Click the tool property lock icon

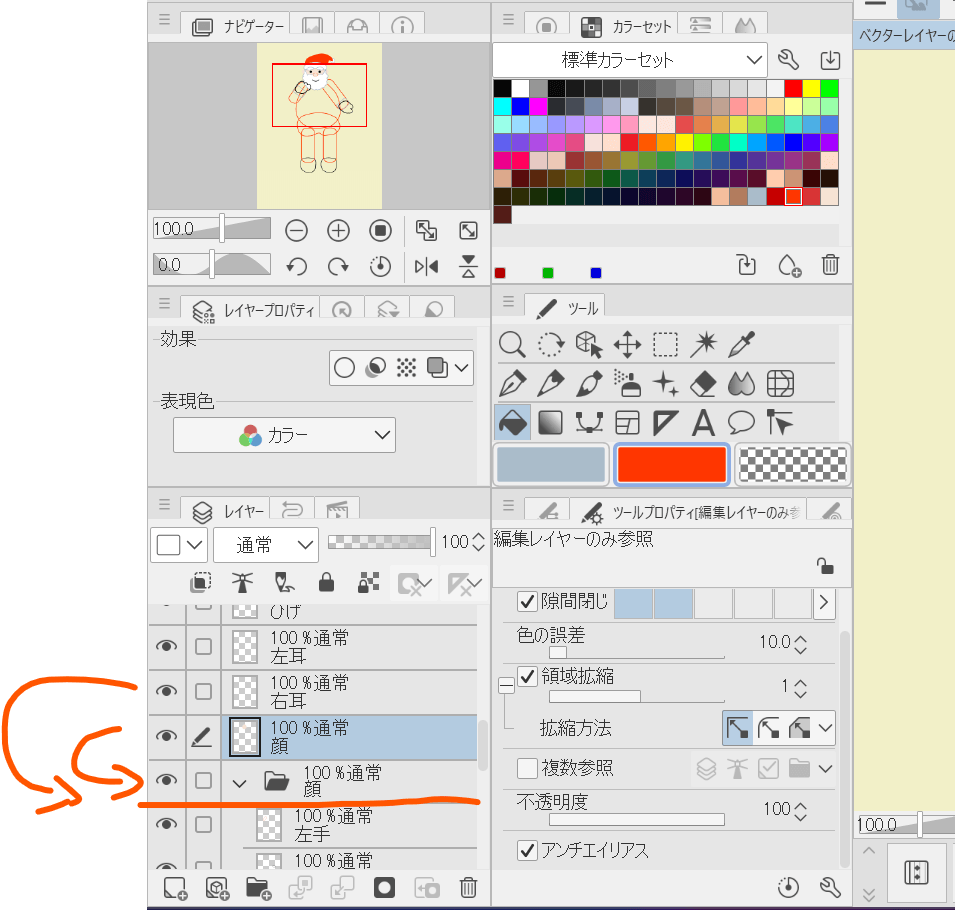click(825, 566)
